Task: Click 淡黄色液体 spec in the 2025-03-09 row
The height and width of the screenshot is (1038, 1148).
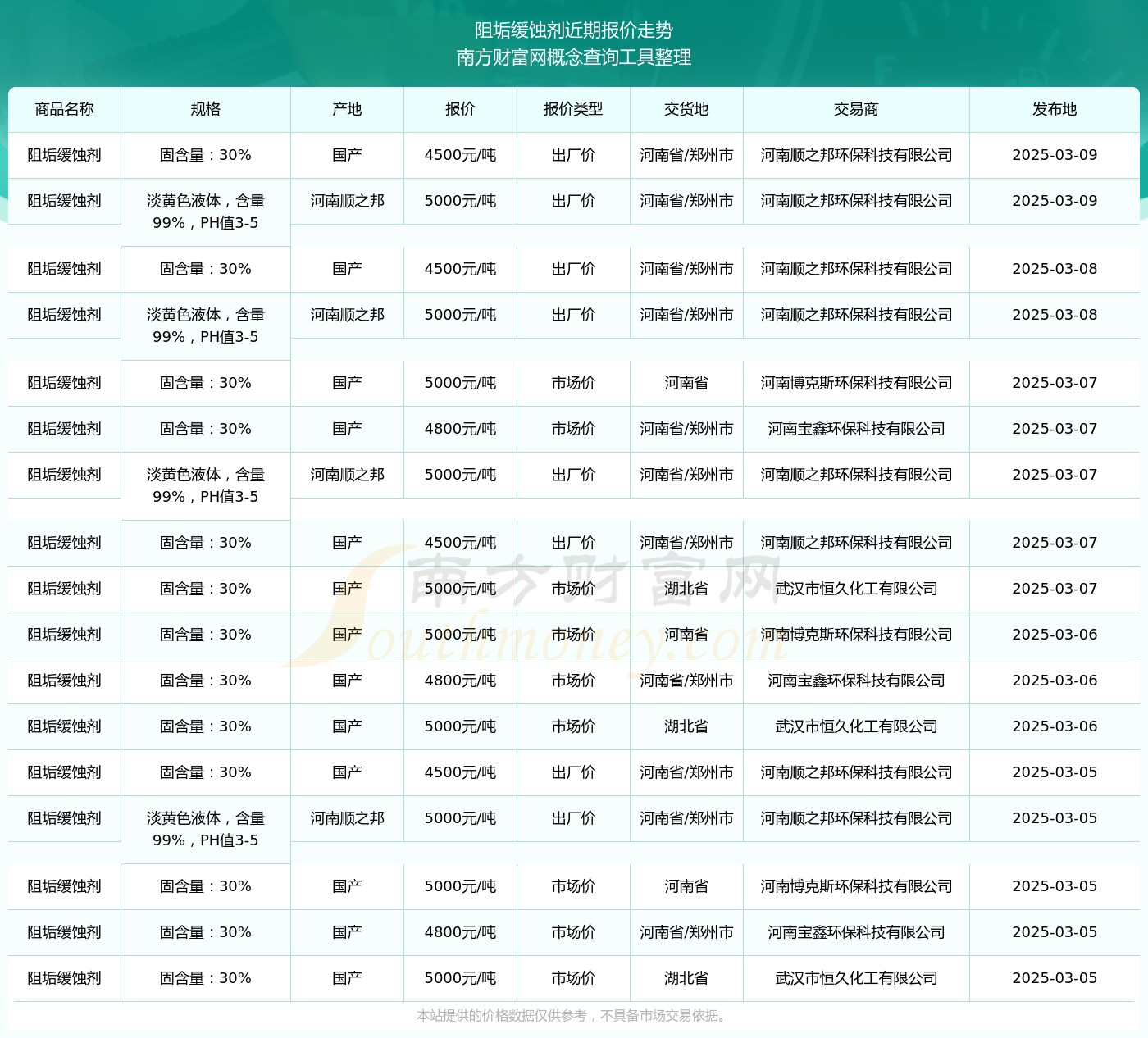Action: point(206,212)
